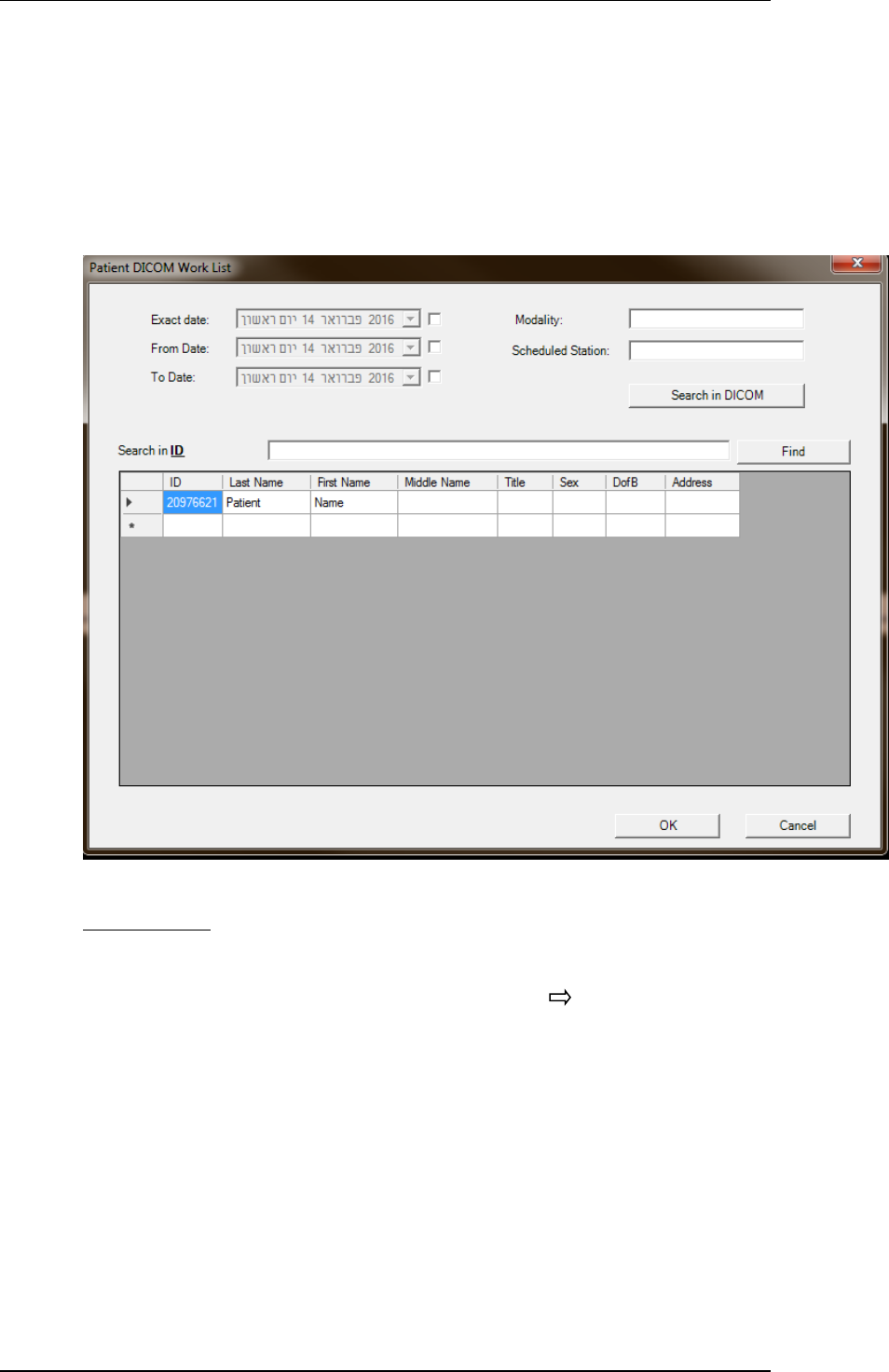Click the Sex column header
Viewport: 889px width, 1372px height.
point(579,482)
